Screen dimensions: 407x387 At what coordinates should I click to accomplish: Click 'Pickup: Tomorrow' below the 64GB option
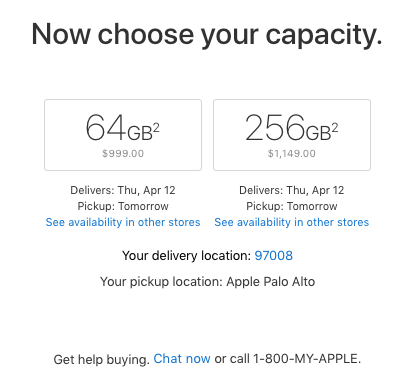(123, 206)
